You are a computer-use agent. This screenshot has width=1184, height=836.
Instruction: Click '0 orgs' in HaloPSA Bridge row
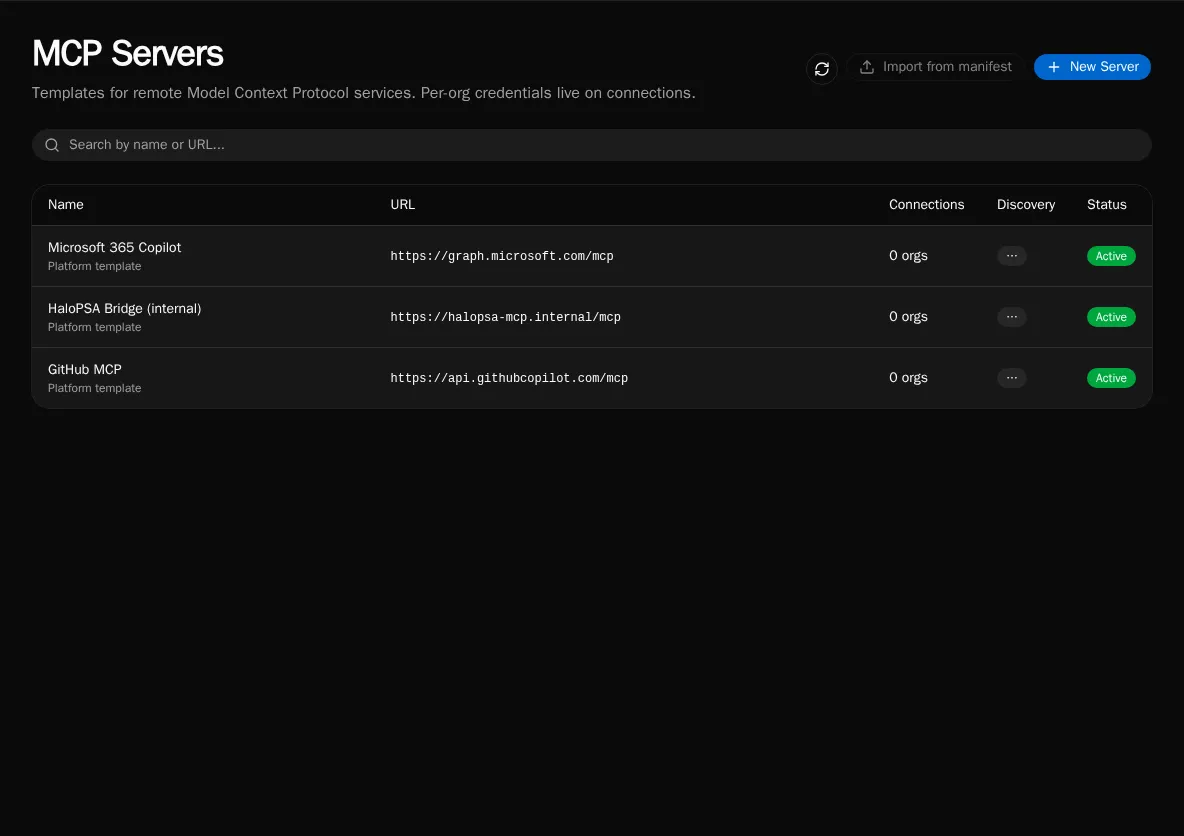point(908,316)
